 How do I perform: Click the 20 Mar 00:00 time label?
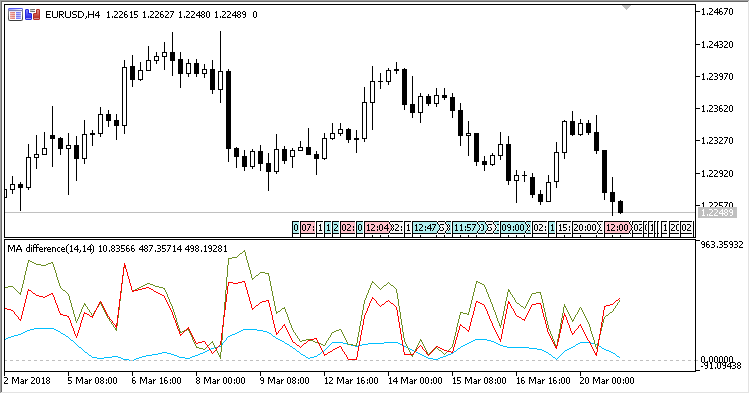click(607, 381)
